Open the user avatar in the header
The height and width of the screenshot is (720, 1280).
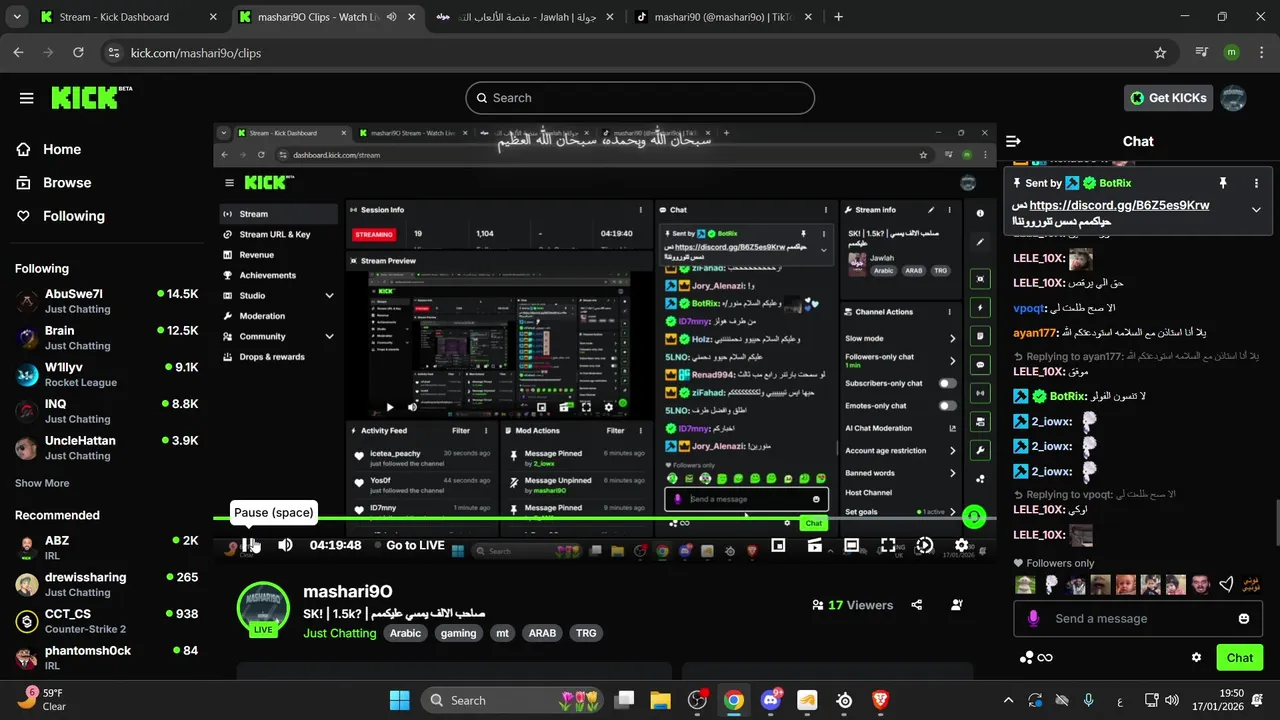[x=1234, y=98]
